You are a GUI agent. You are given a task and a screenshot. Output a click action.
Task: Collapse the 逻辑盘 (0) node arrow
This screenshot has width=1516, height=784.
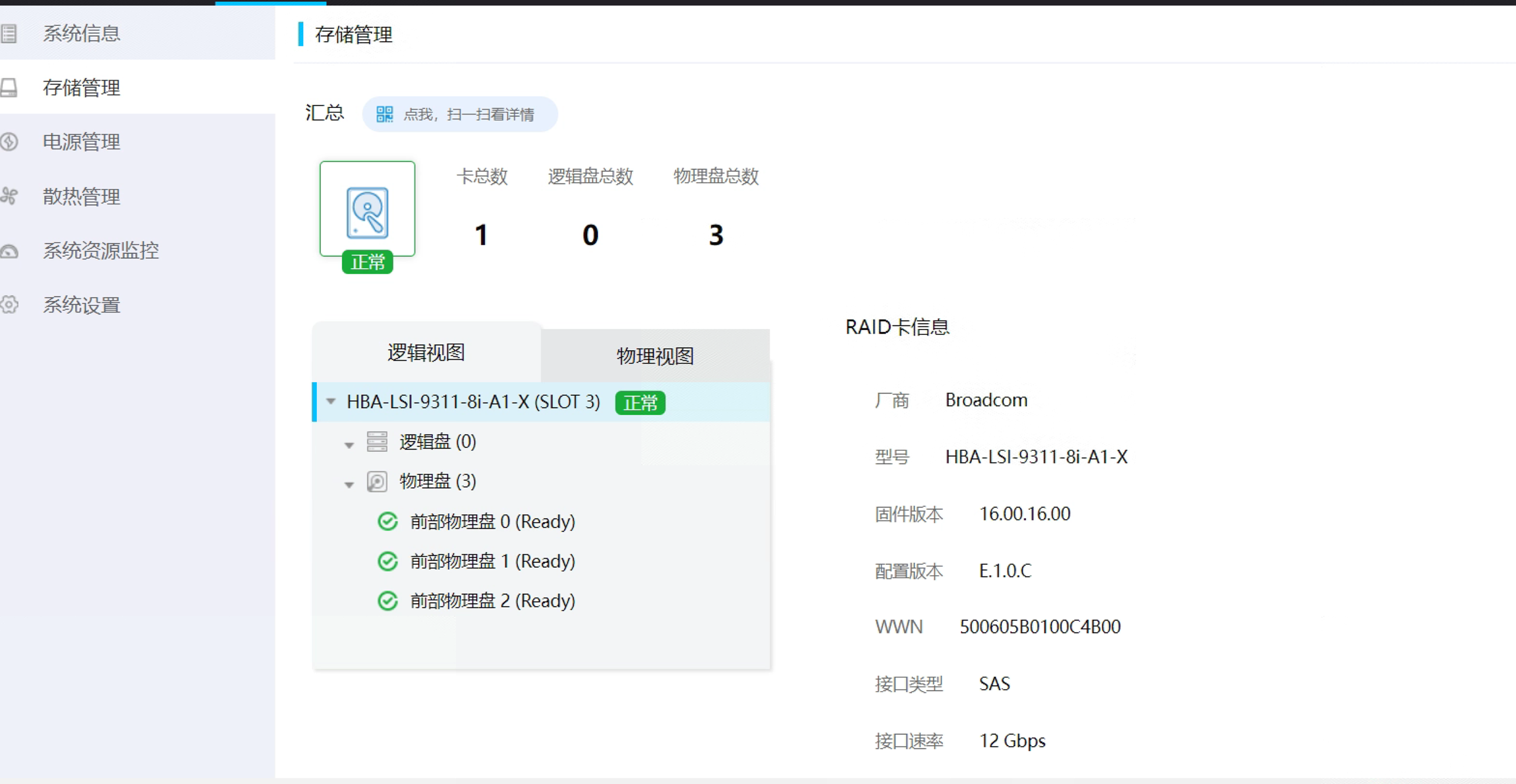point(349,445)
